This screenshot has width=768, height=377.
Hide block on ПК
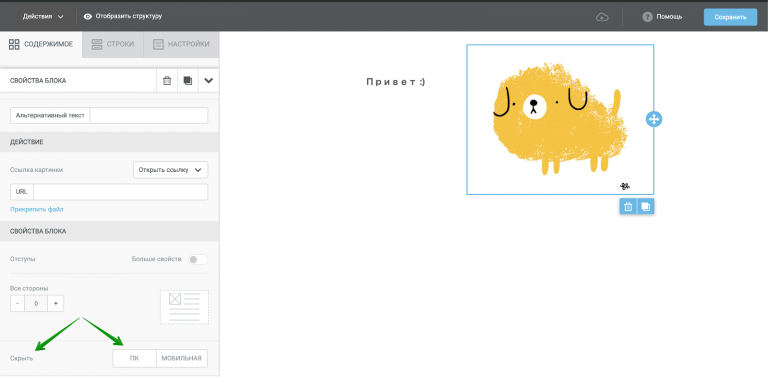click(134, 358)
